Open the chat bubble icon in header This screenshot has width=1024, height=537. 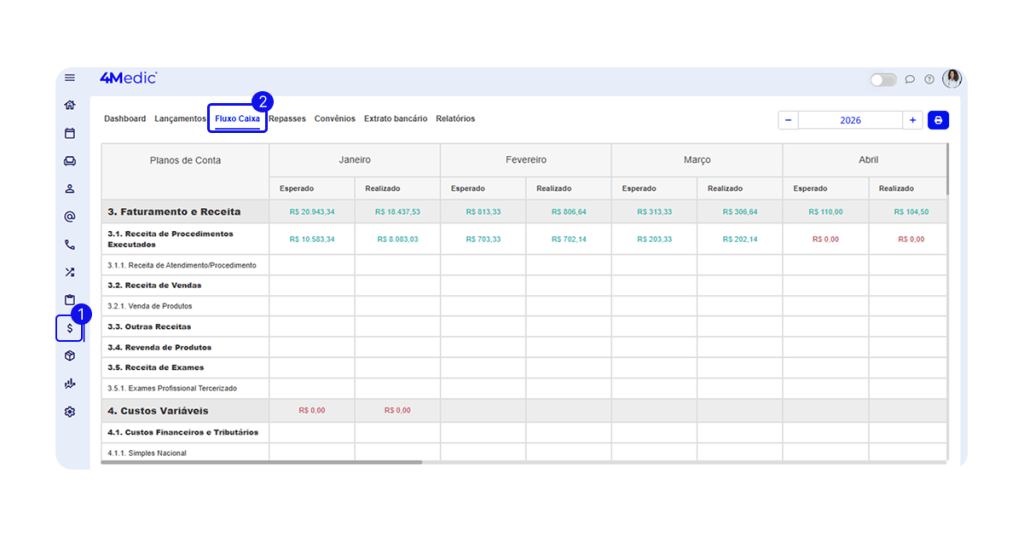(910, 79)
